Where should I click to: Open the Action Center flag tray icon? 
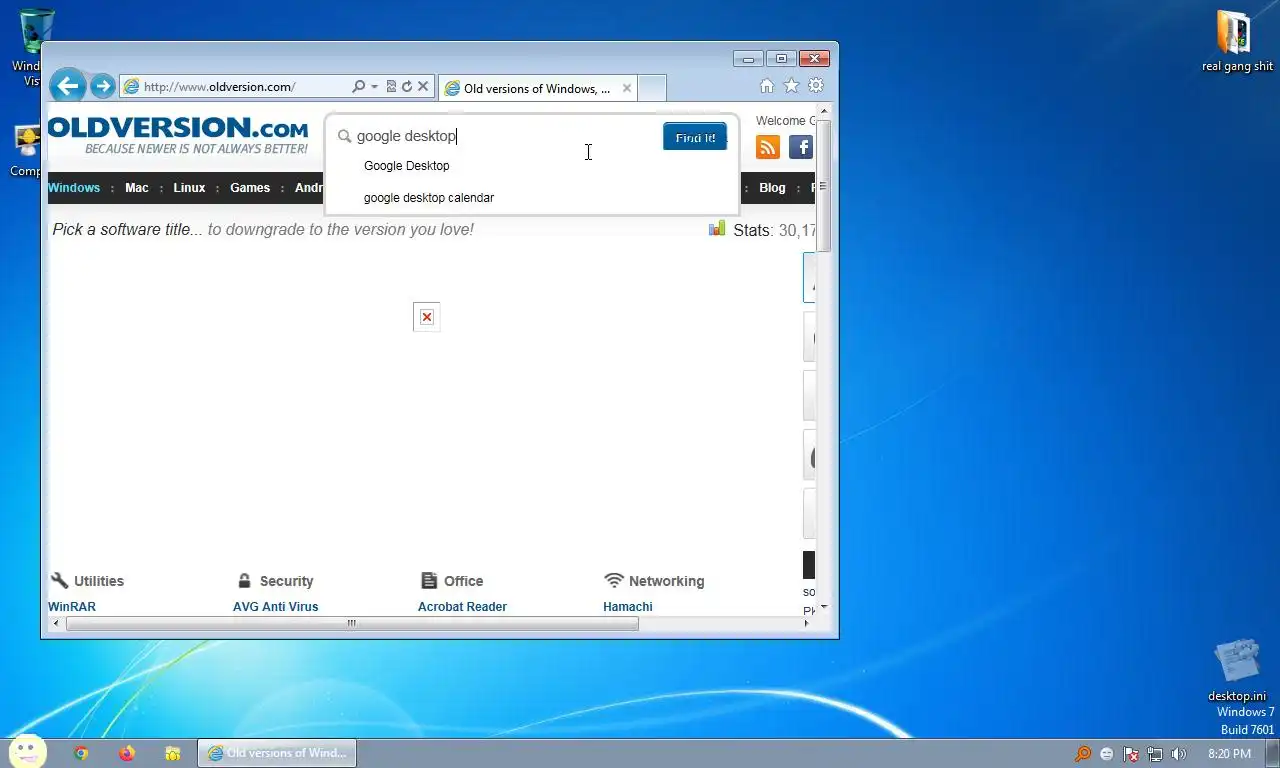1131,754
